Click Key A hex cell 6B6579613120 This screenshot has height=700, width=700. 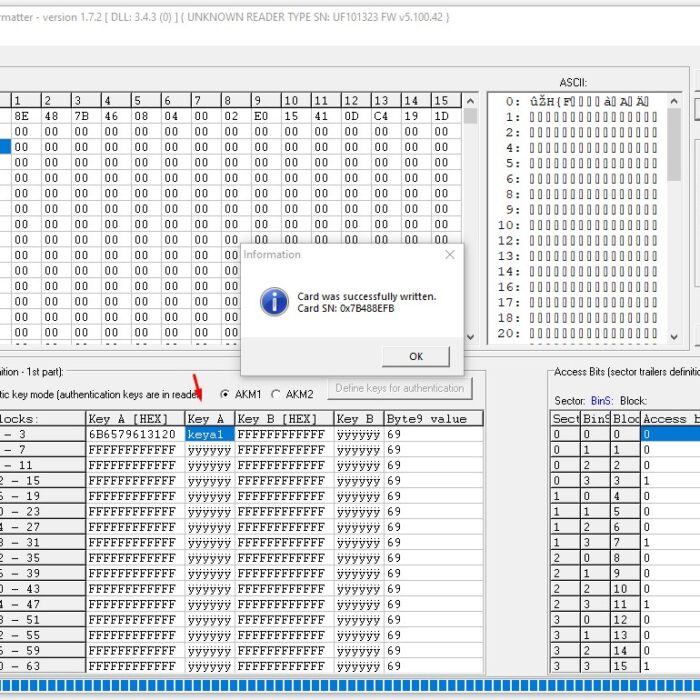[x=135, y=434]
